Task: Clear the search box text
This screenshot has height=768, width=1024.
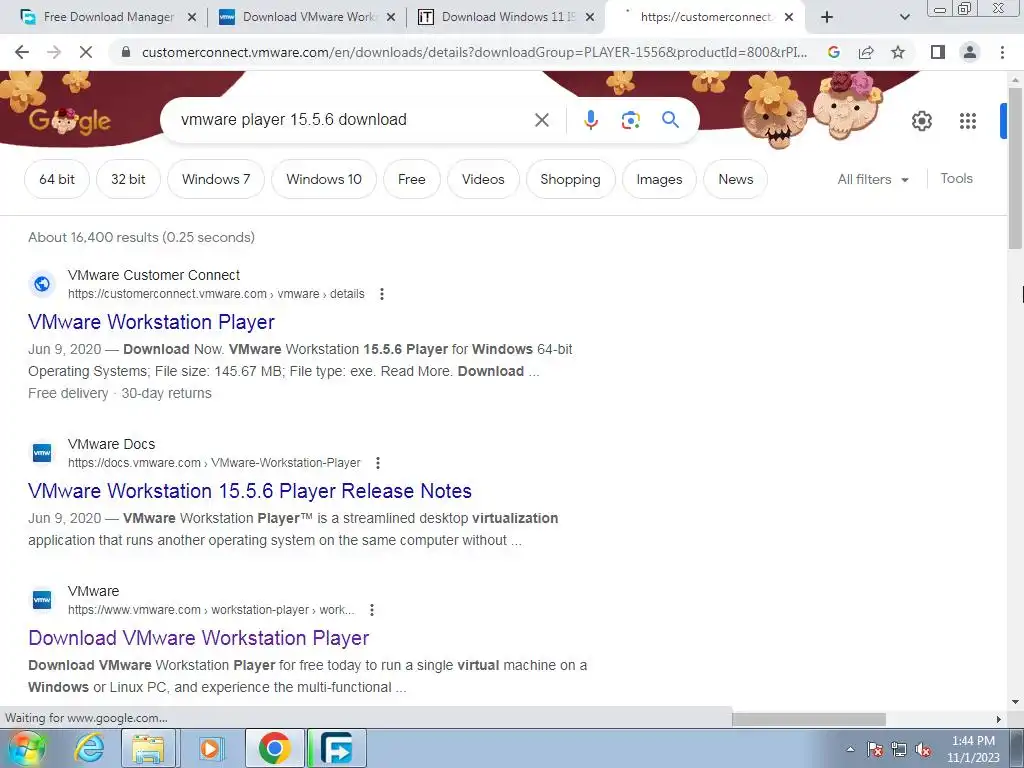Action: [541, 120]
